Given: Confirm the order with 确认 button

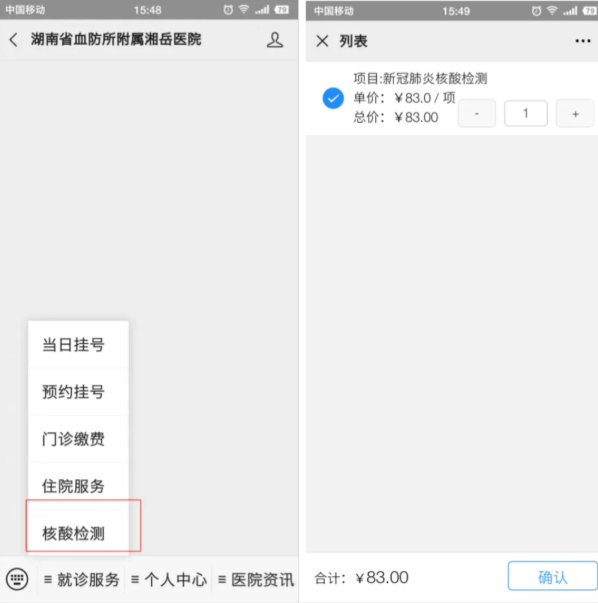Looking at the screenshot, I should tap(553, 576).
